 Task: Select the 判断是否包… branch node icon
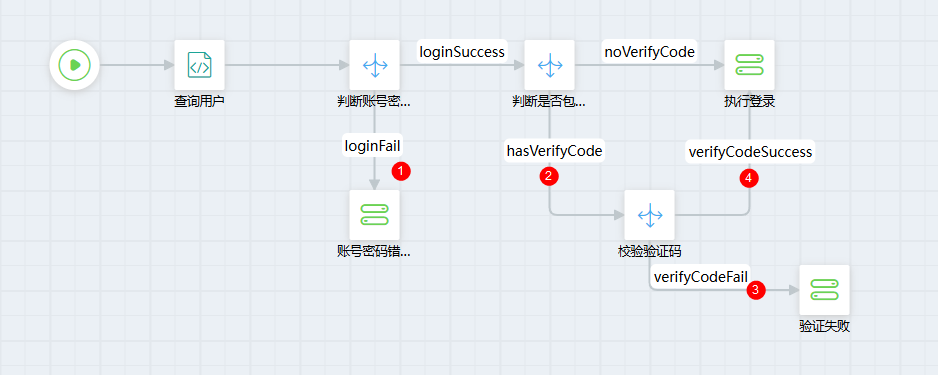click(x=549, y=65)
